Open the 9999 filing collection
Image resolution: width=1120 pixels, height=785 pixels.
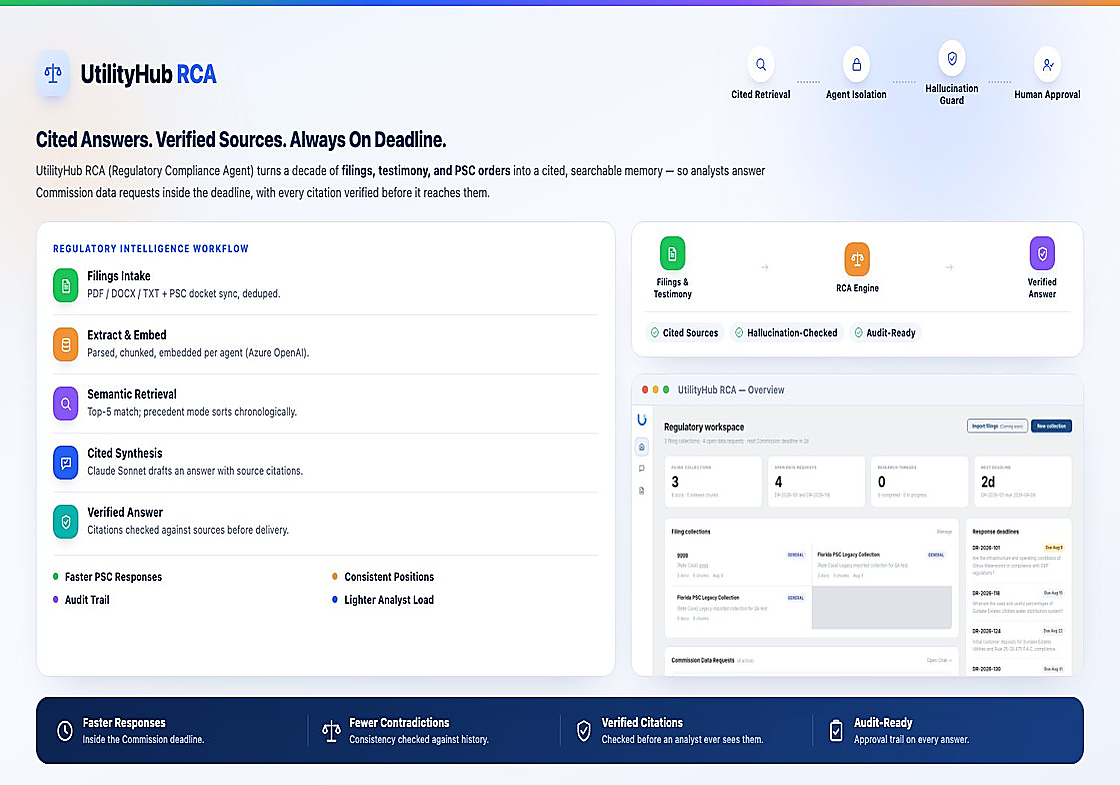point(740,565)
